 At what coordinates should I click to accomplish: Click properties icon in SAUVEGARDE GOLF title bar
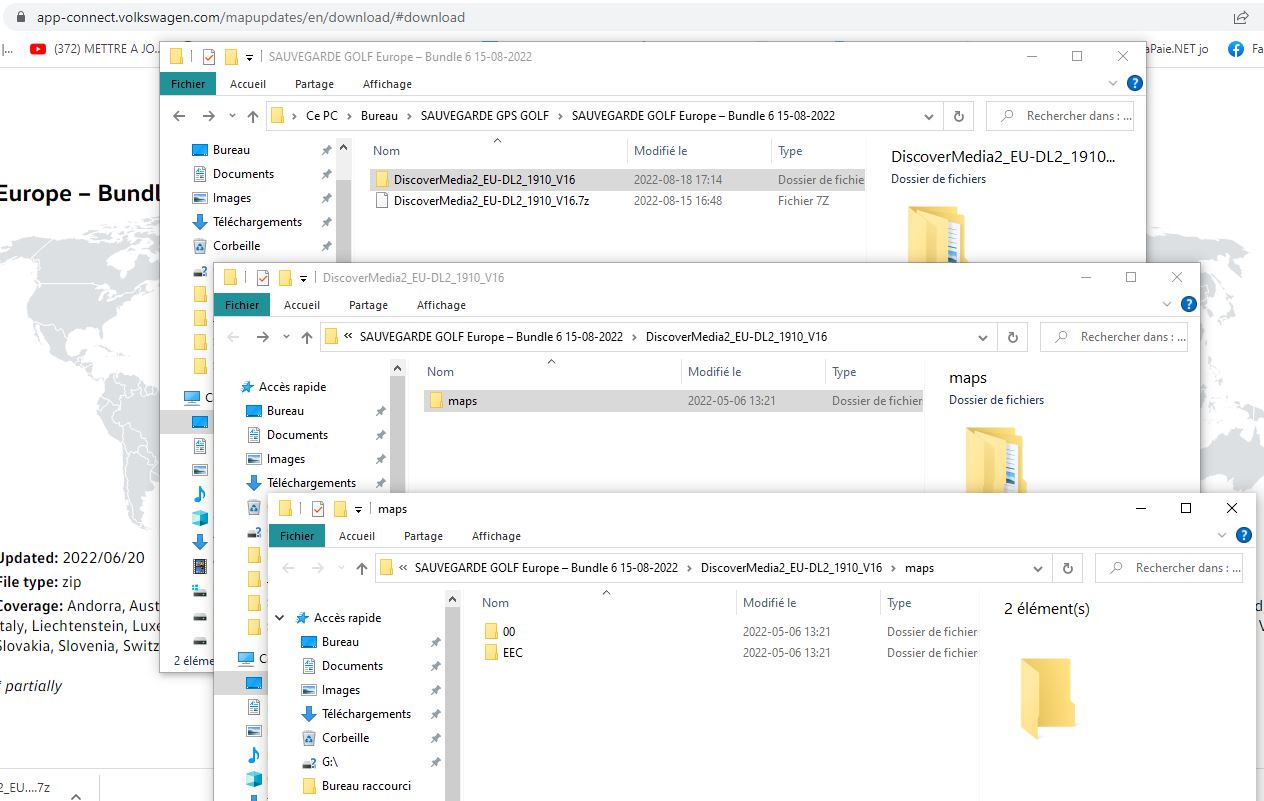click(209, 57)
